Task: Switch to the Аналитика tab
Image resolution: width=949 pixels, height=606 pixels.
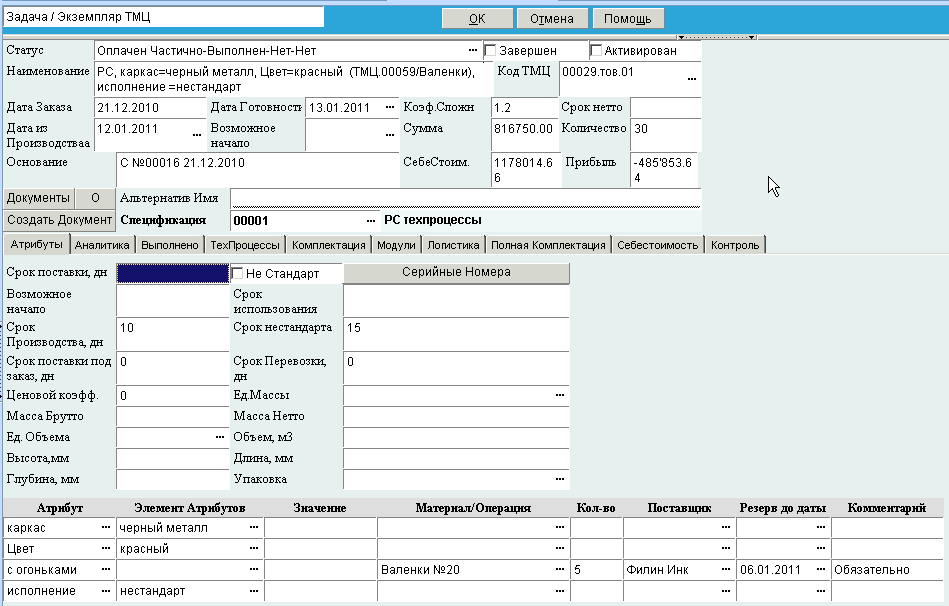Action: 102,245
